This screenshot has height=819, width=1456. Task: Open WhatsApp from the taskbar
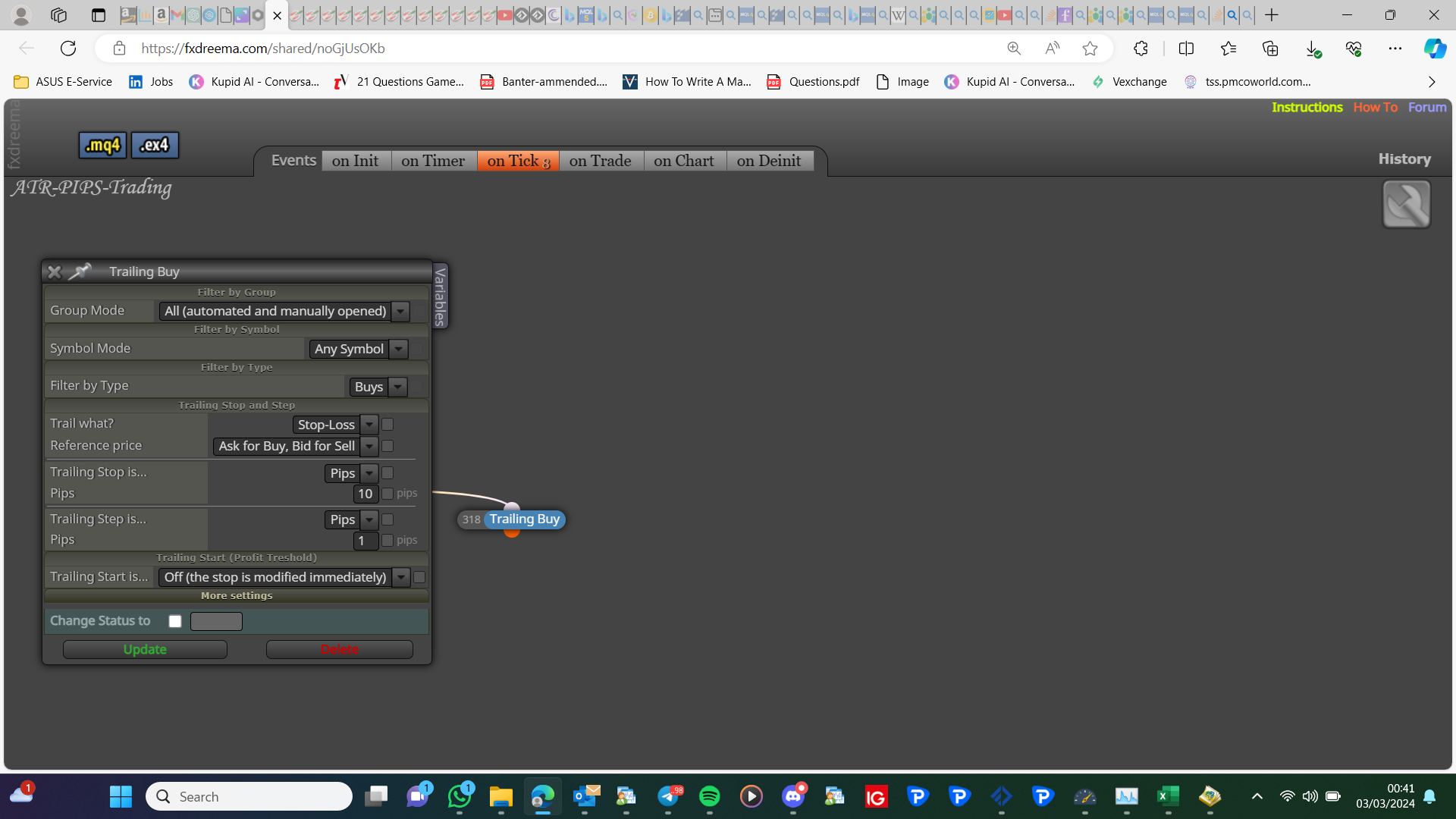[x=460, y=796]
